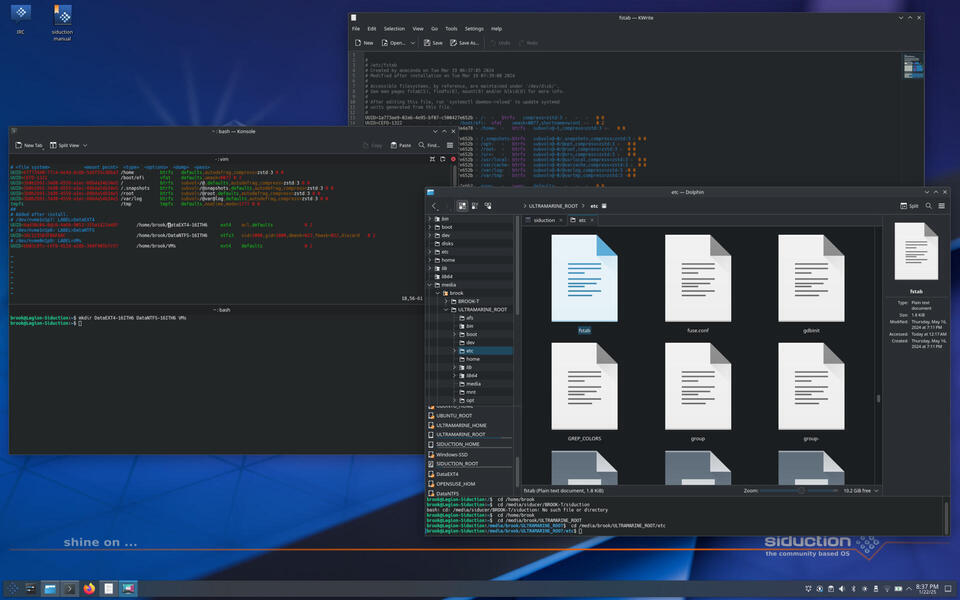
Task: Open the Split View dropdown arrow in Konsole
Action: (84, 145)
